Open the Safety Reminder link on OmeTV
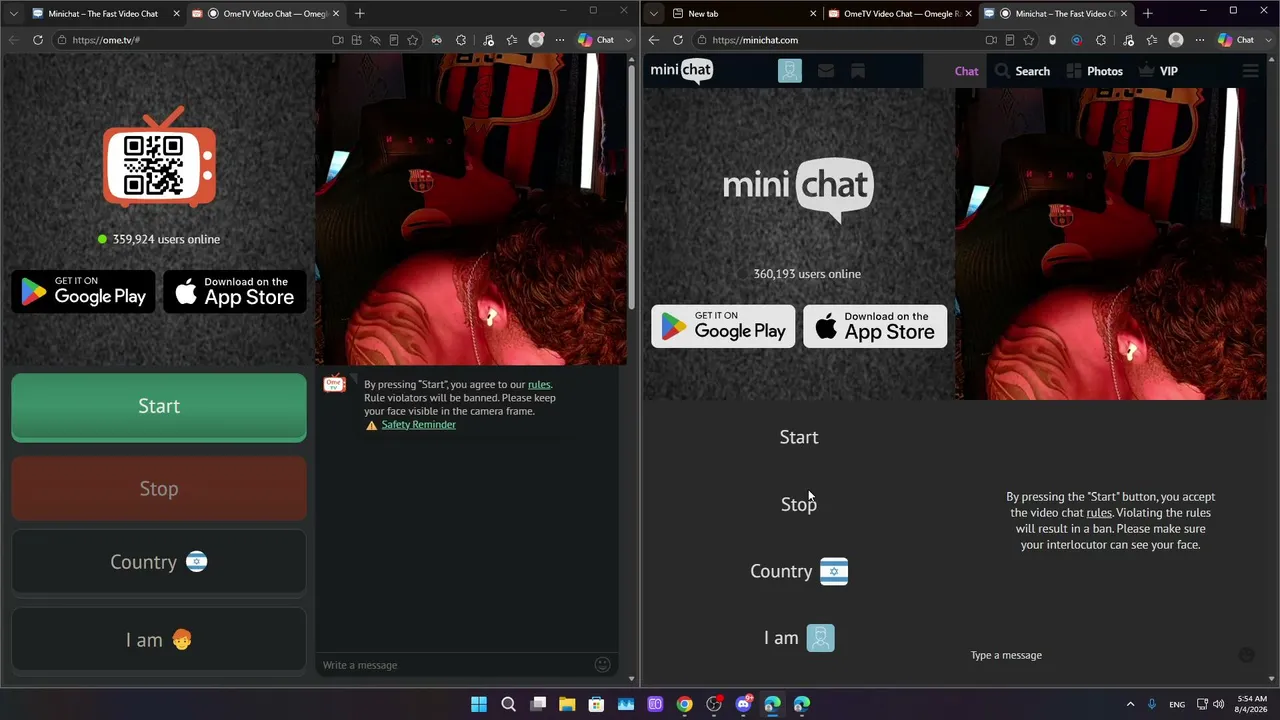This screenshot has width=1280, height=720. 418,424
